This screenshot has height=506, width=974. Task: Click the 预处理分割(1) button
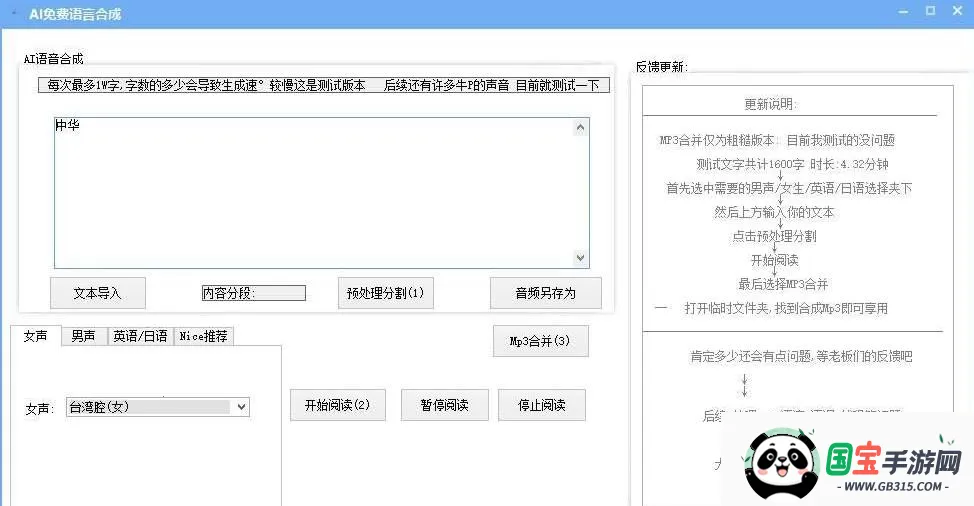click(386, 293)
